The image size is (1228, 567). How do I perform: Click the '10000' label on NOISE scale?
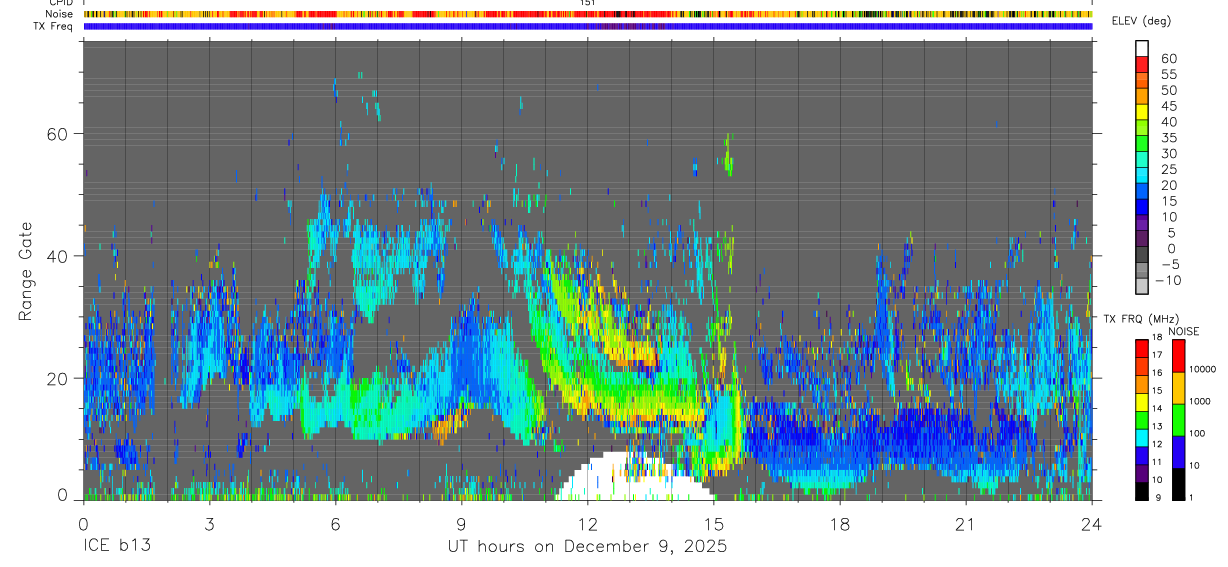1202,369
